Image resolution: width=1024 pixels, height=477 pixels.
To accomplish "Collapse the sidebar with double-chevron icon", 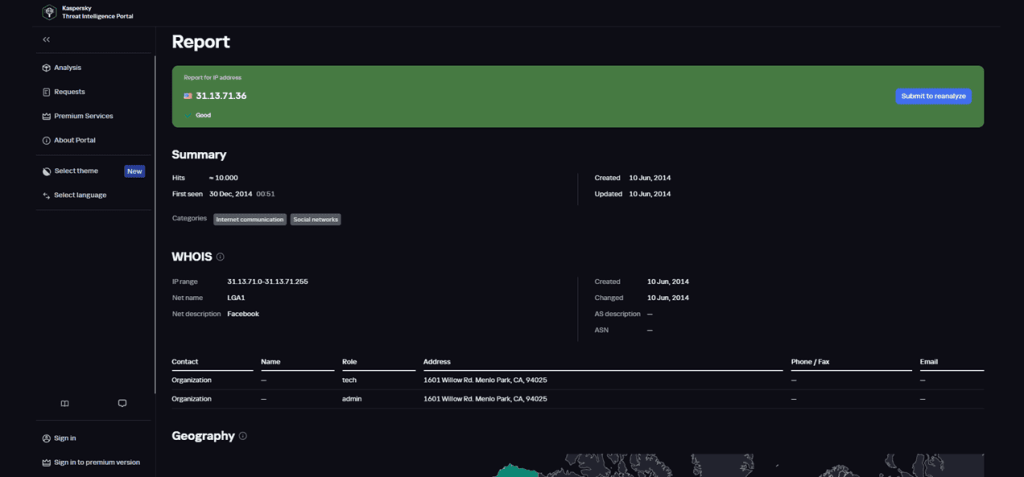I will pos(46,39).
